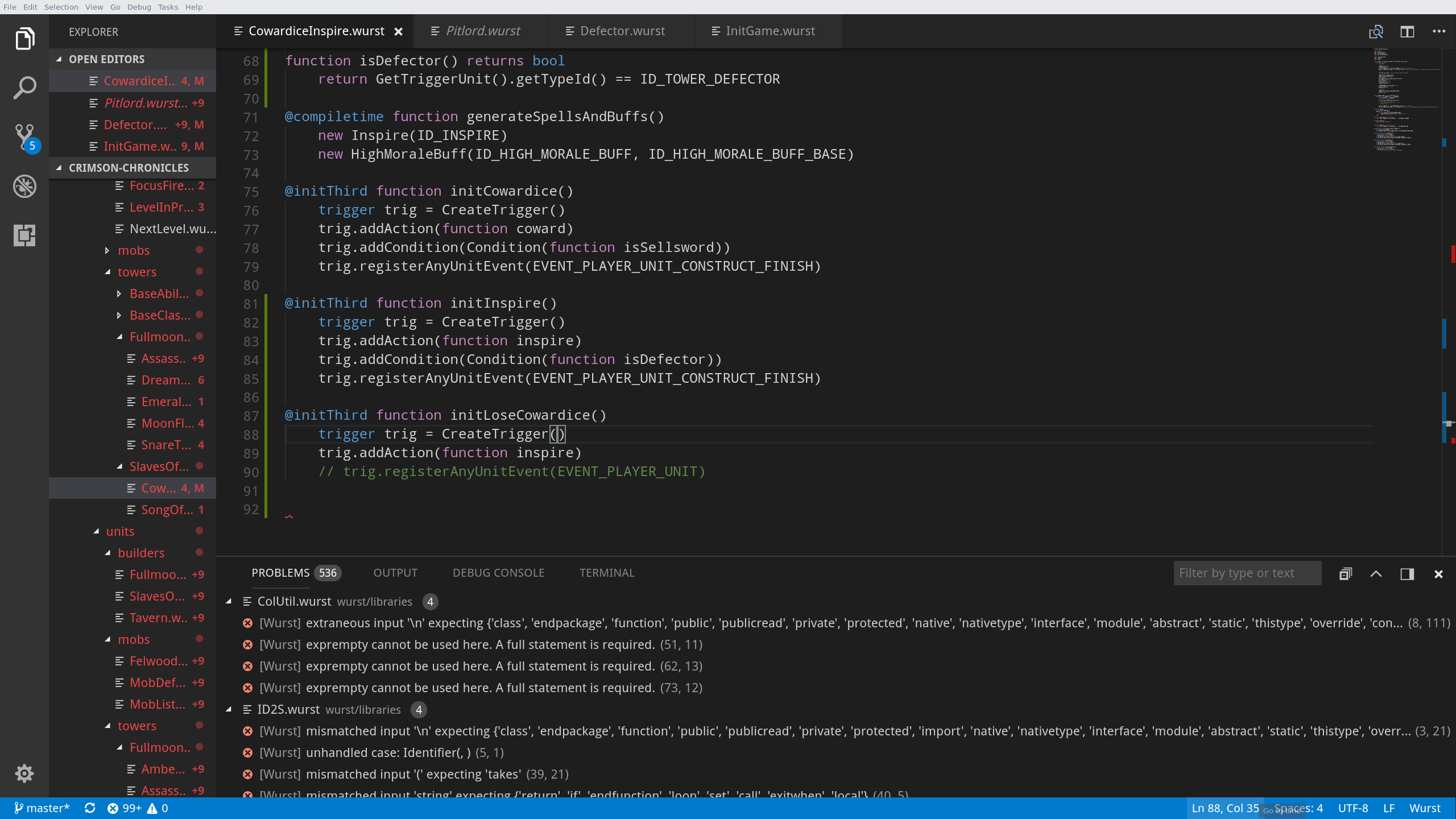Collapse the ColUtil.wurst problems group
The height and width of the screenshot is (819, 1456).
click(x=229, y=601)
